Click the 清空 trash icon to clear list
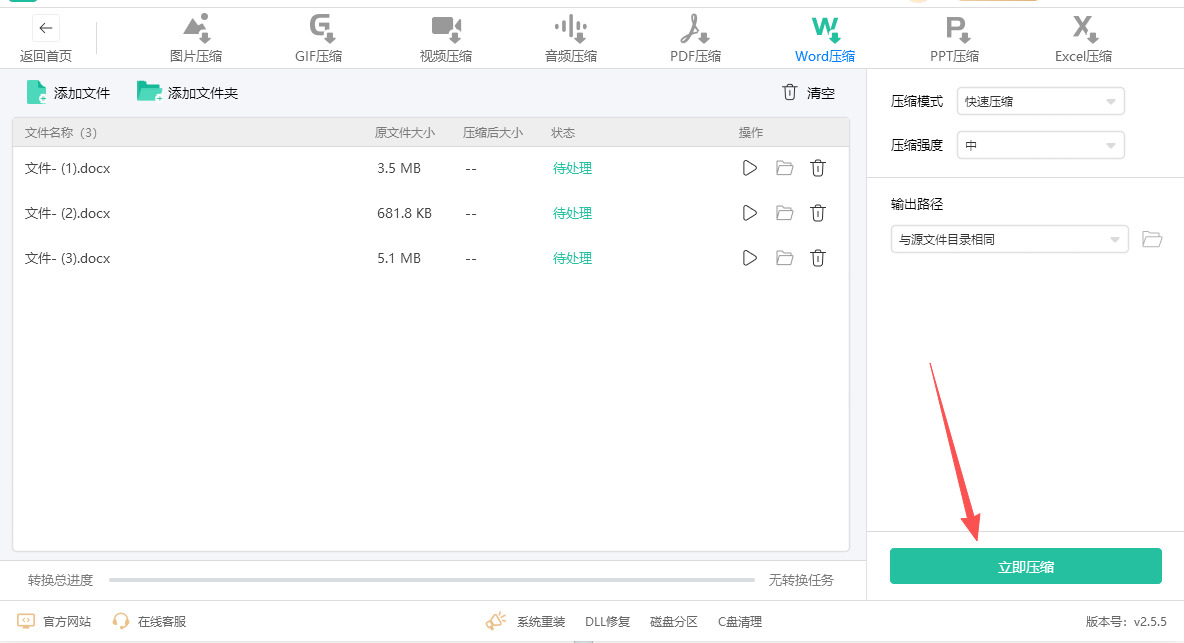1184x643 pixels. [x=790, y=93]
